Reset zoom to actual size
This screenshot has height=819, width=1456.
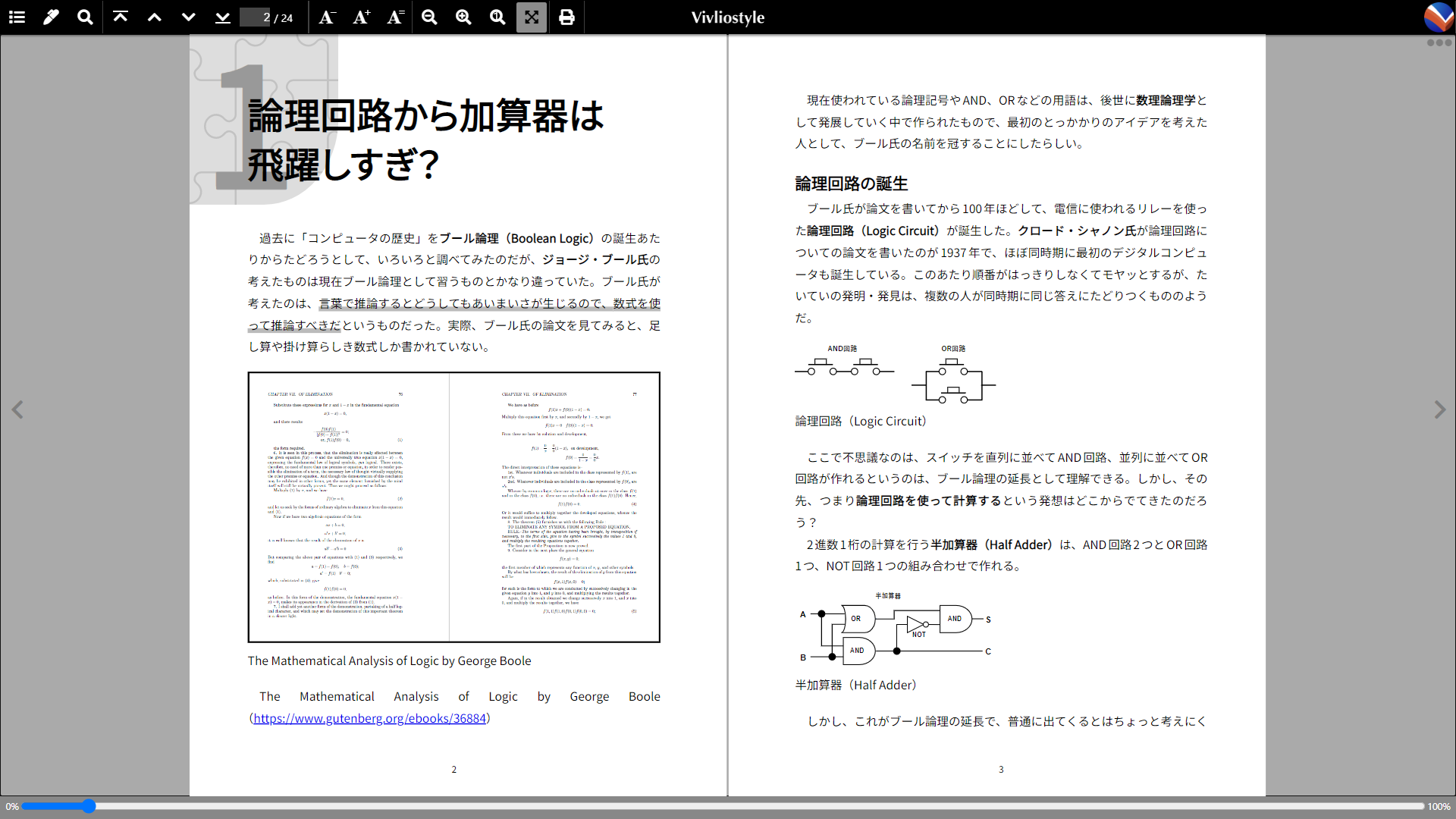[497, 17]
